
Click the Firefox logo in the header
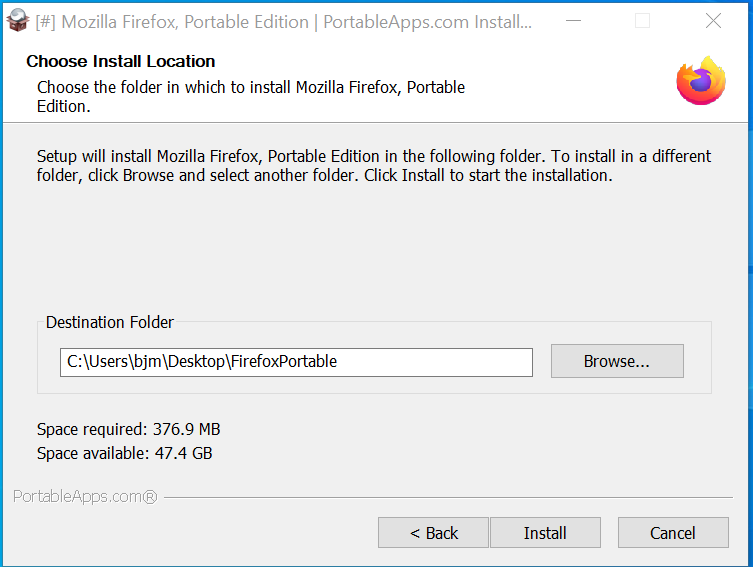[700, 81]
